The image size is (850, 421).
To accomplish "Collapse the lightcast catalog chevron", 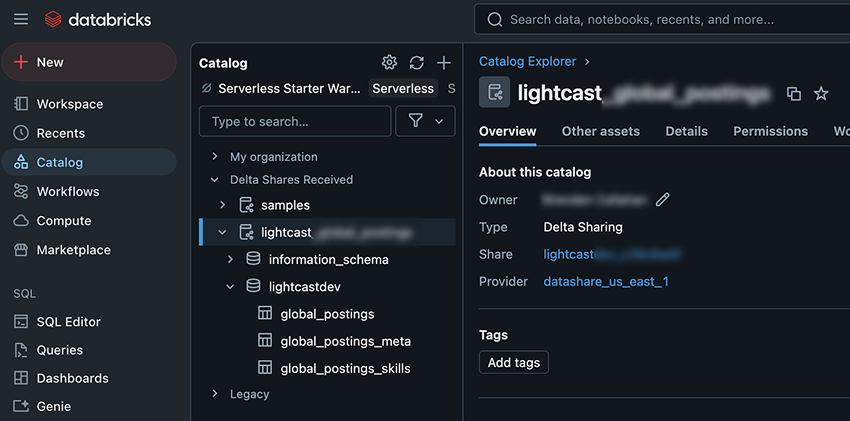I will tap(222, 232).
